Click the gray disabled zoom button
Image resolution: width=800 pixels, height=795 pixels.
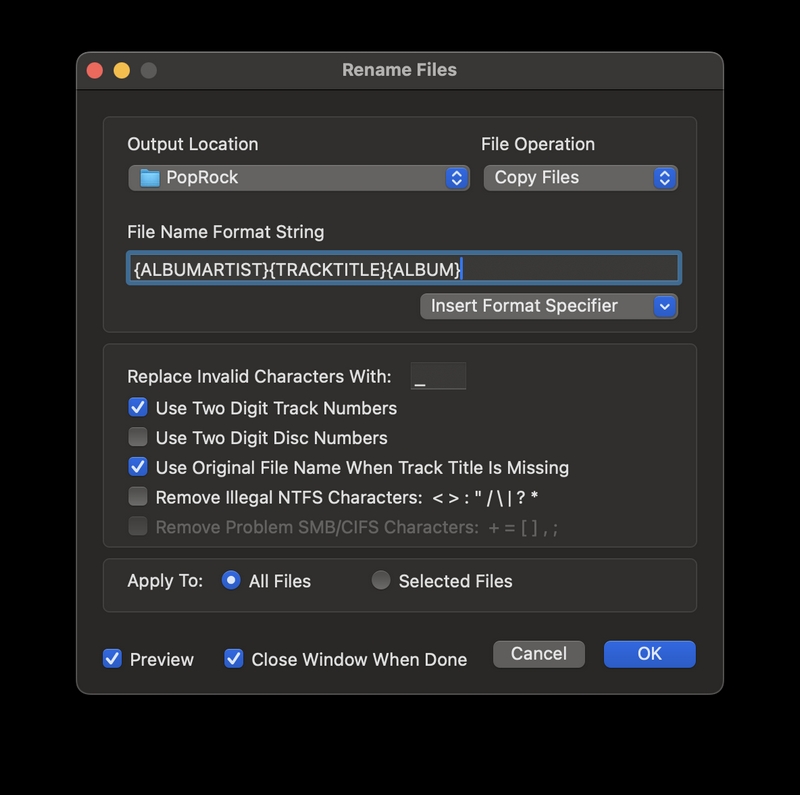(x=148, y=70)
